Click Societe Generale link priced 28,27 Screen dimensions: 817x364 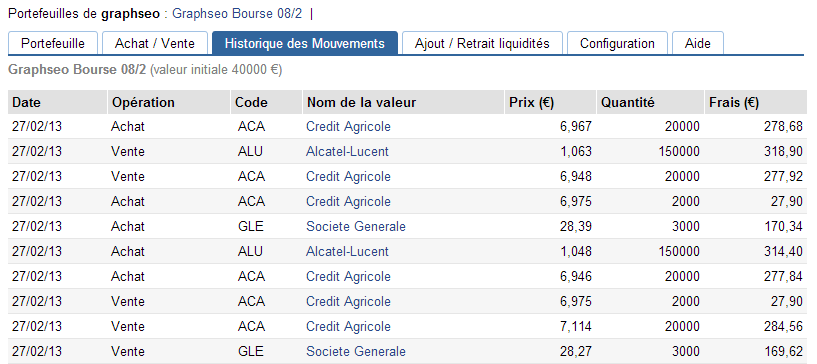(x=356, y=352)
